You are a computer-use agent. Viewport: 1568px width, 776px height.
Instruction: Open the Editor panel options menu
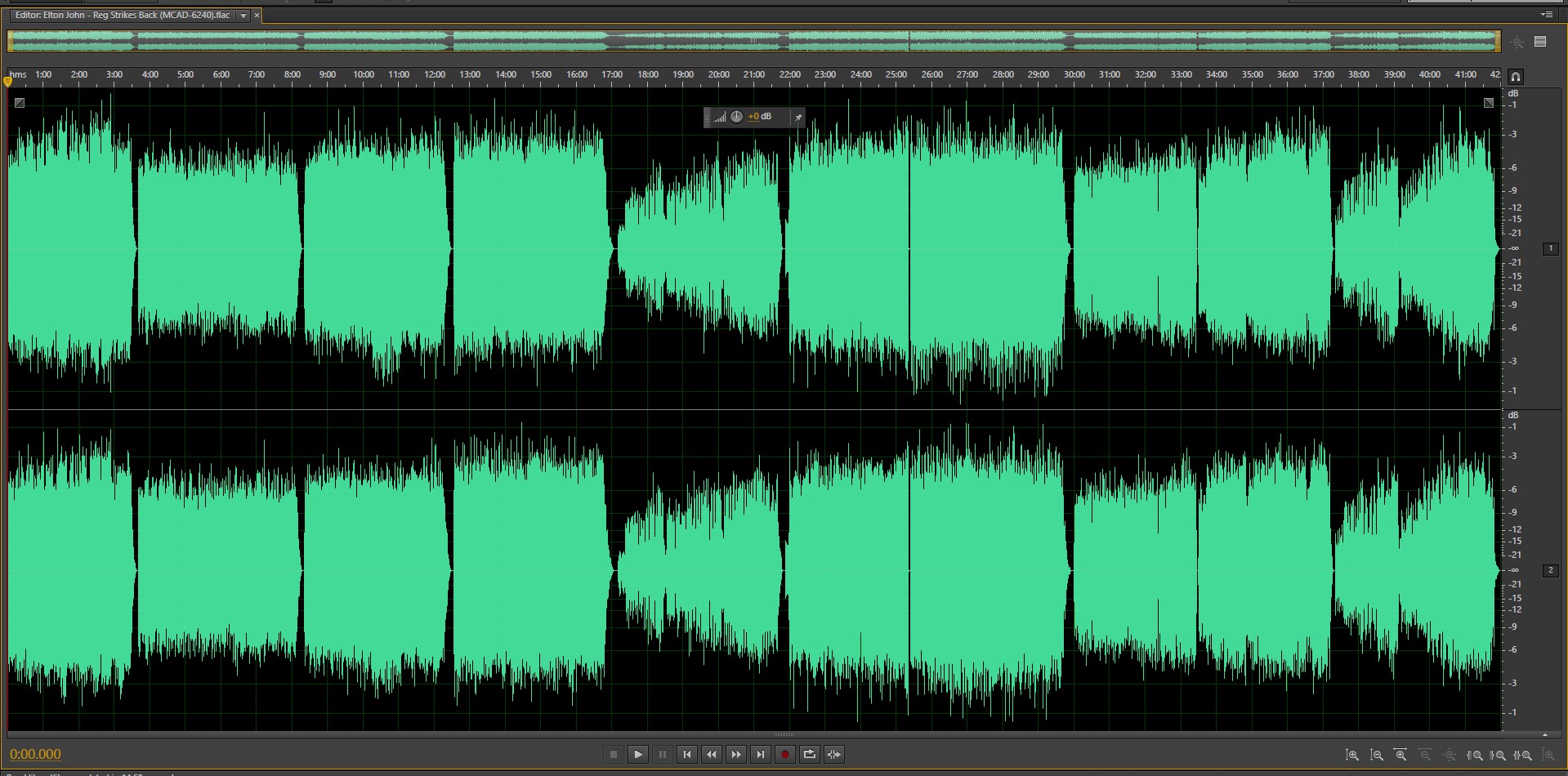click(x=1546, y=15)
